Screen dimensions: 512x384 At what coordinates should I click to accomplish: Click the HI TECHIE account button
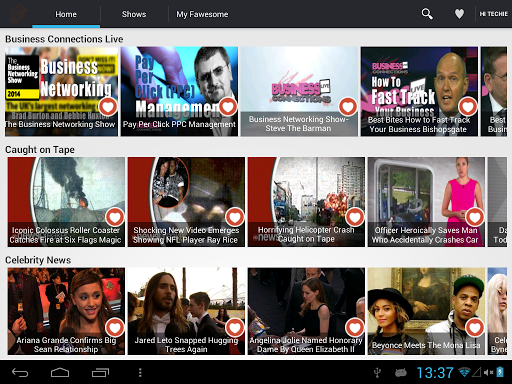(x=494, y=14)
